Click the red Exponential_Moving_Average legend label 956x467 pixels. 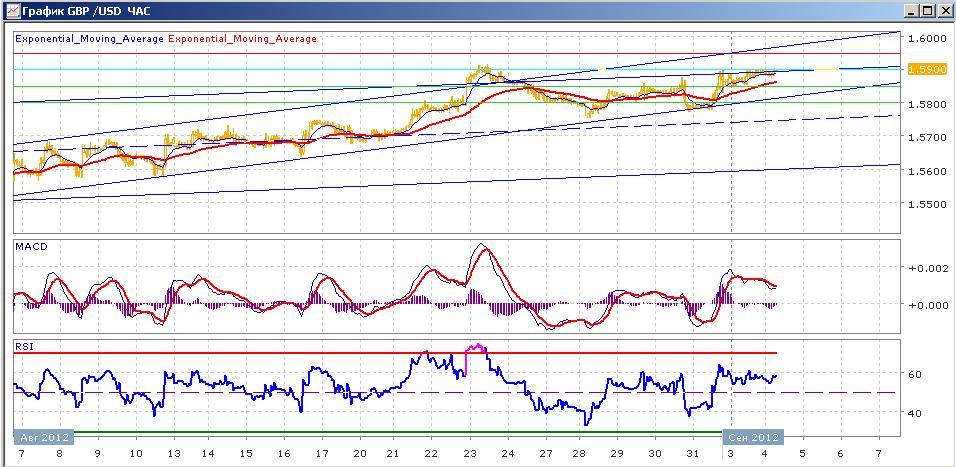242,38
